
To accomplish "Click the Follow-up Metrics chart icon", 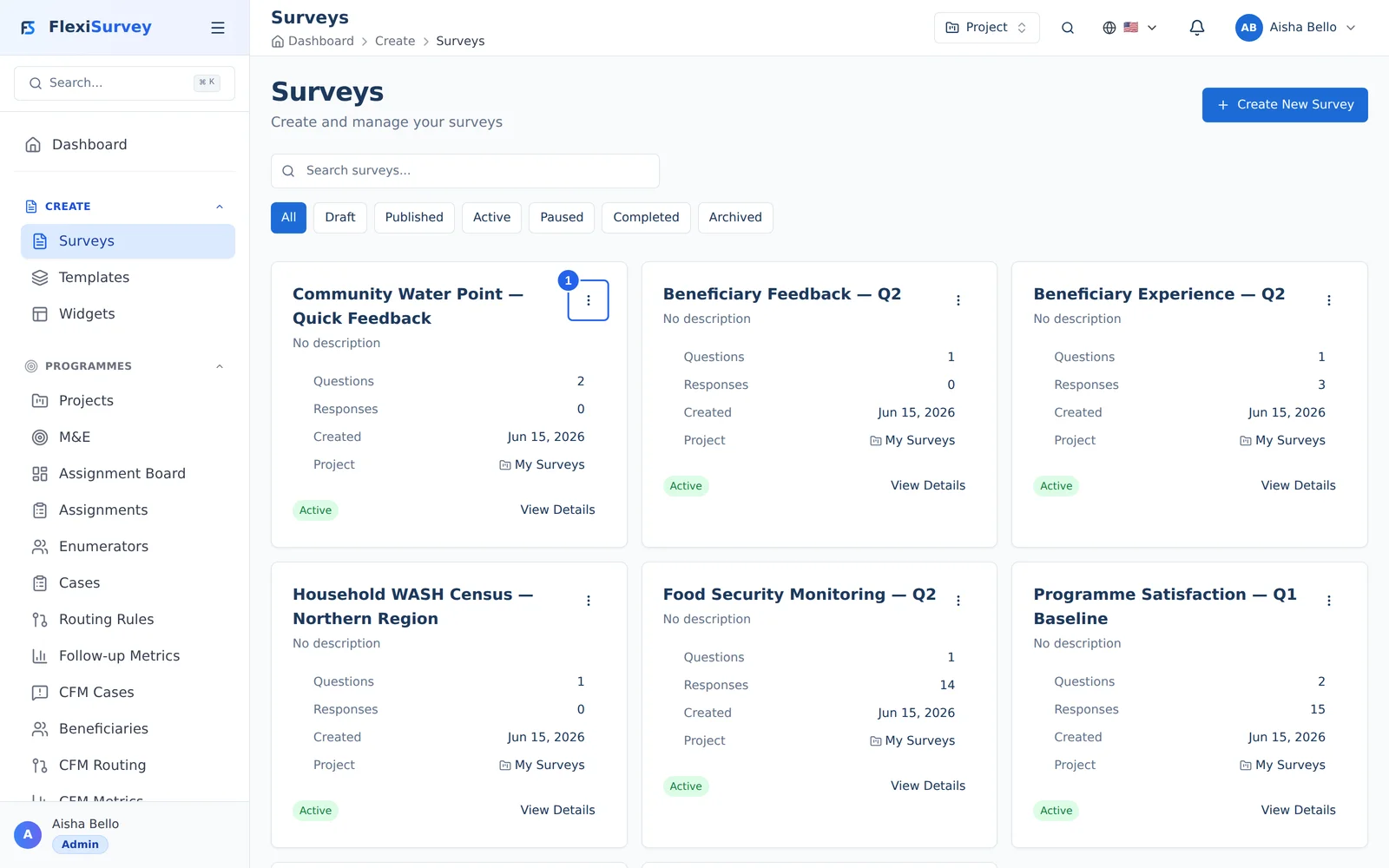I will [x=40, y=656].
